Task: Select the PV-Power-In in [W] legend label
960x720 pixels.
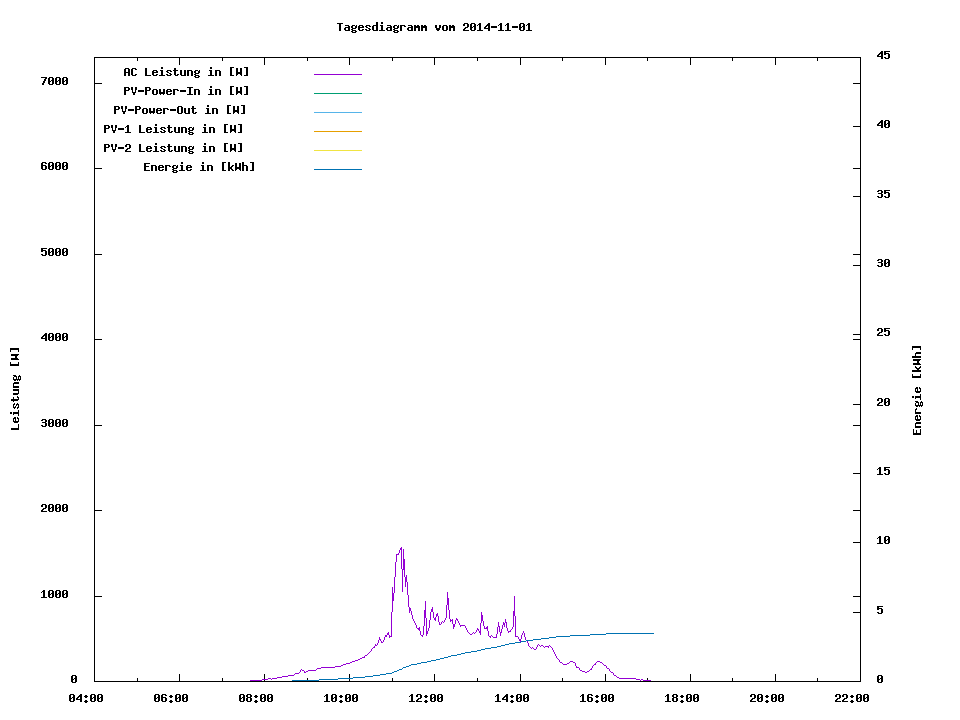Action: point(193,91)
